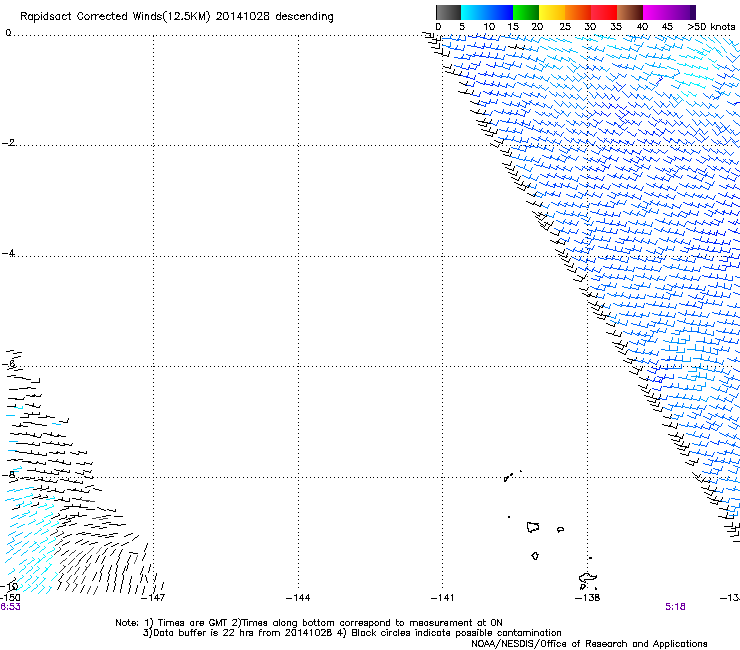Click the largest island outline near -139
740x650 pixels.
tap(533, 527)
